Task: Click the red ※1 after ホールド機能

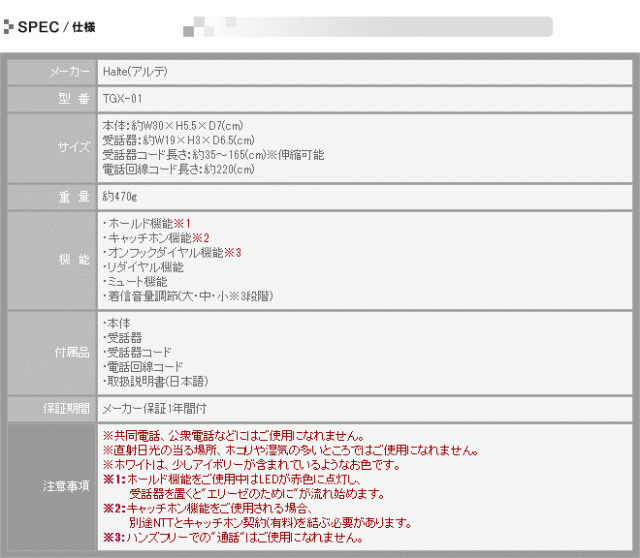Action: [182, 222]
